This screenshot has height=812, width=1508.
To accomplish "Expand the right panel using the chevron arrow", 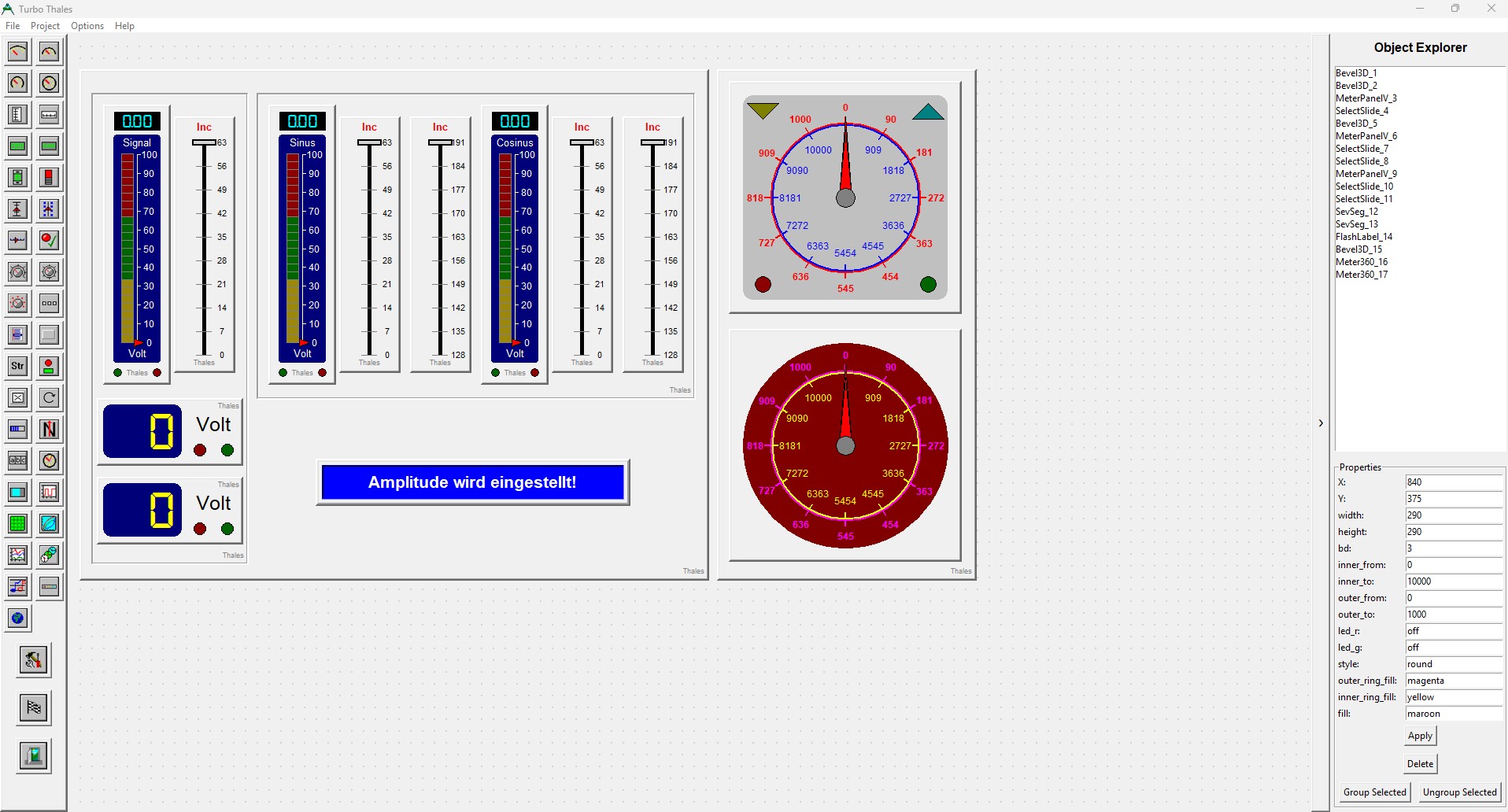I will point(1321,423).
